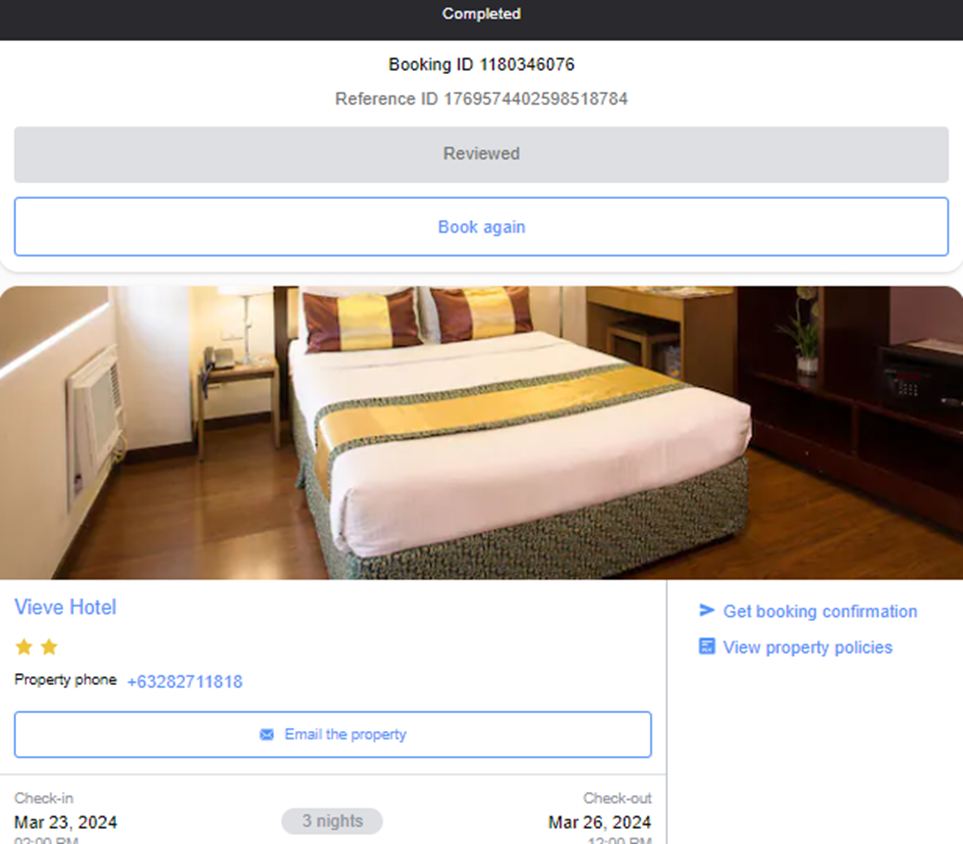
Task: Open View property policies link
Action: pyautogui.click(x=808, y=647)
